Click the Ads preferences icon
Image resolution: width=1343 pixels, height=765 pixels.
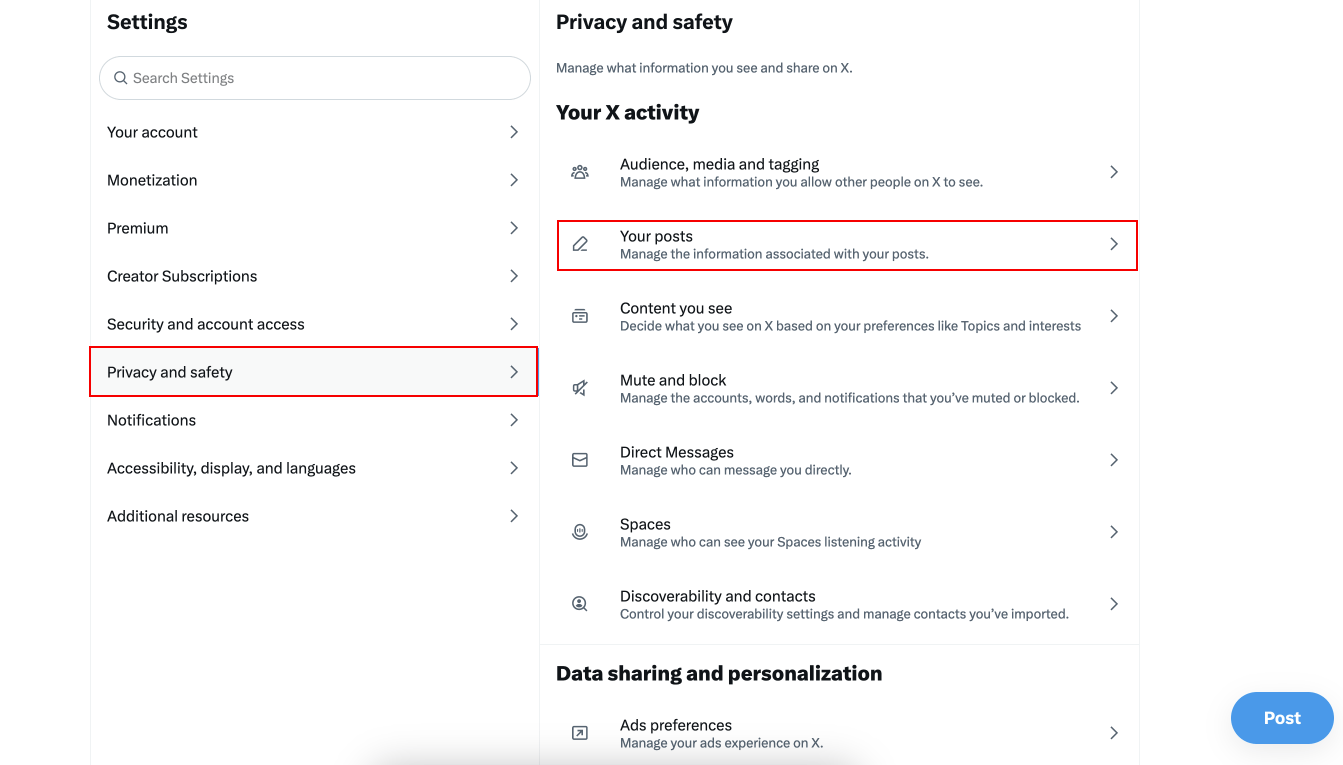click(580, 732)
